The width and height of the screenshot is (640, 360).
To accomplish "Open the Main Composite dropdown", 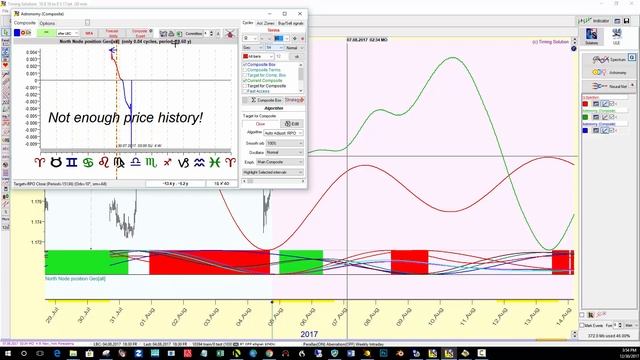I will tap(280, 162).
